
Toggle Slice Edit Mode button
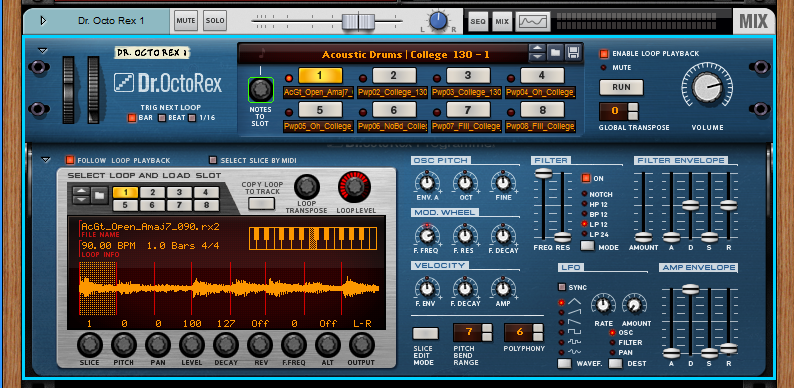click(x=425, y=333)
